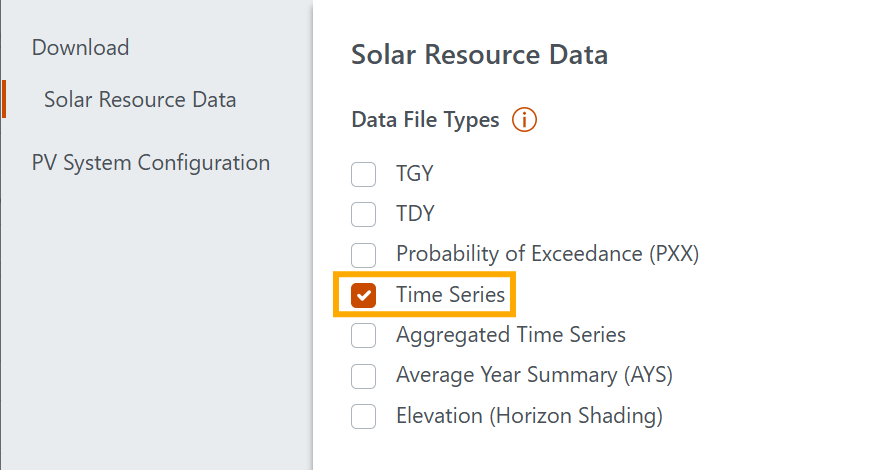
Task: Click the Solar Resource Data page heading
Action: tap(479, 55)
